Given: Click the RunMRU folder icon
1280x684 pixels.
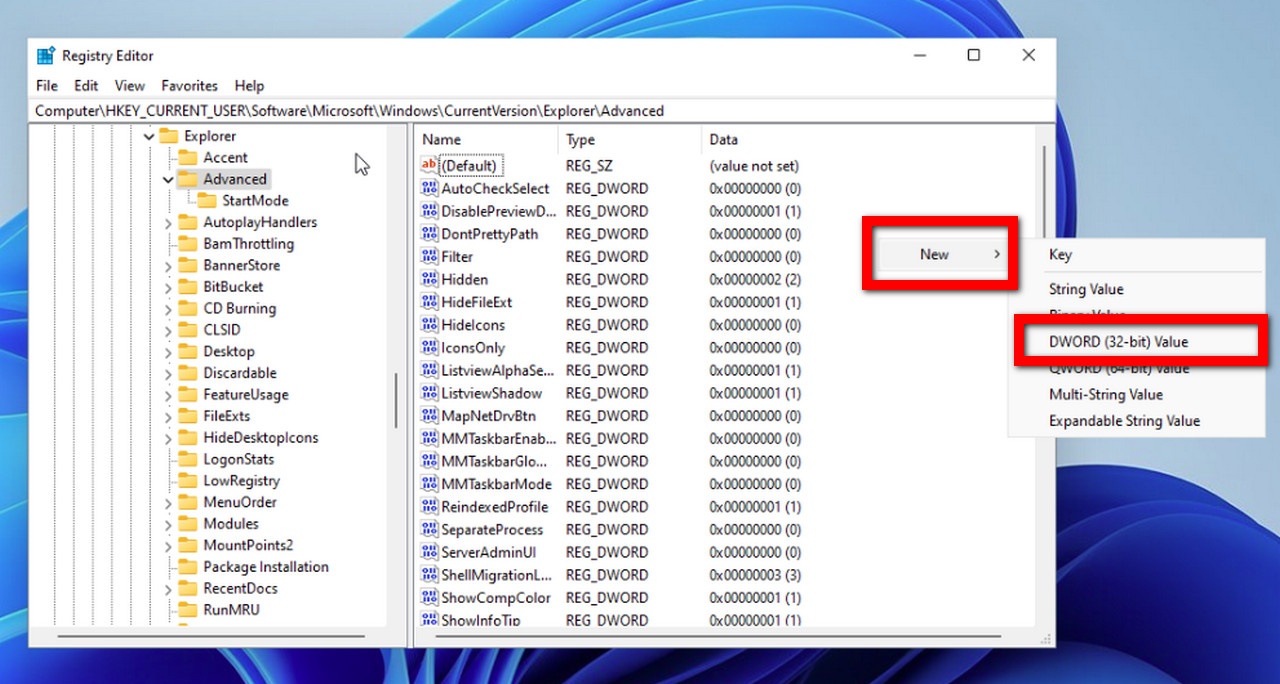Looking at the screenshot, I should tap(187, 610).
